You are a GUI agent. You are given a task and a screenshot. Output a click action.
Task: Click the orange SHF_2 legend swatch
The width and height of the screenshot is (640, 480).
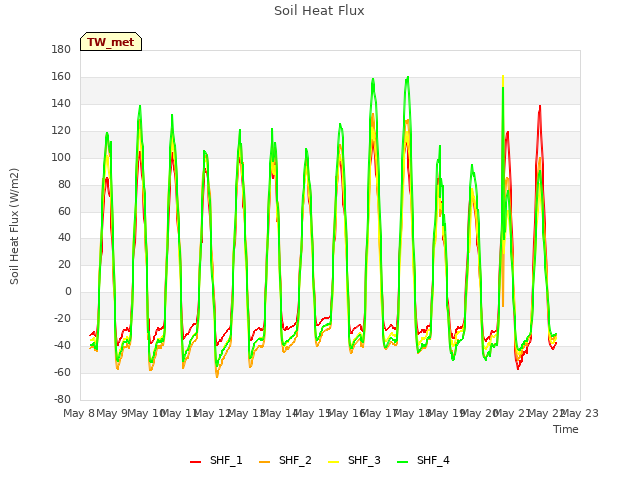pos(264,462)
